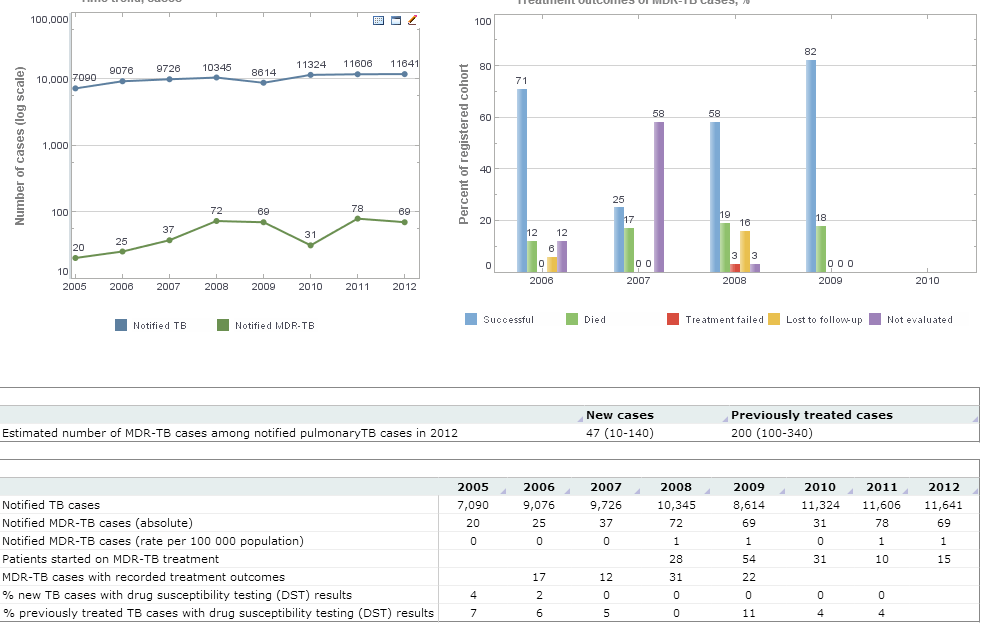Click the New cases column header

pos(620,415)
